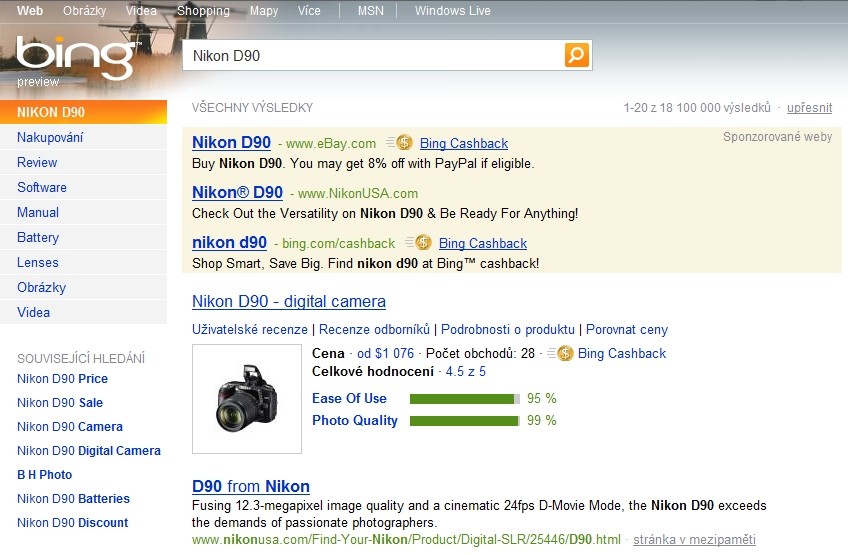848x555 pixels.
Task: Click Porovnat ceny link
Action: (627, 329)
